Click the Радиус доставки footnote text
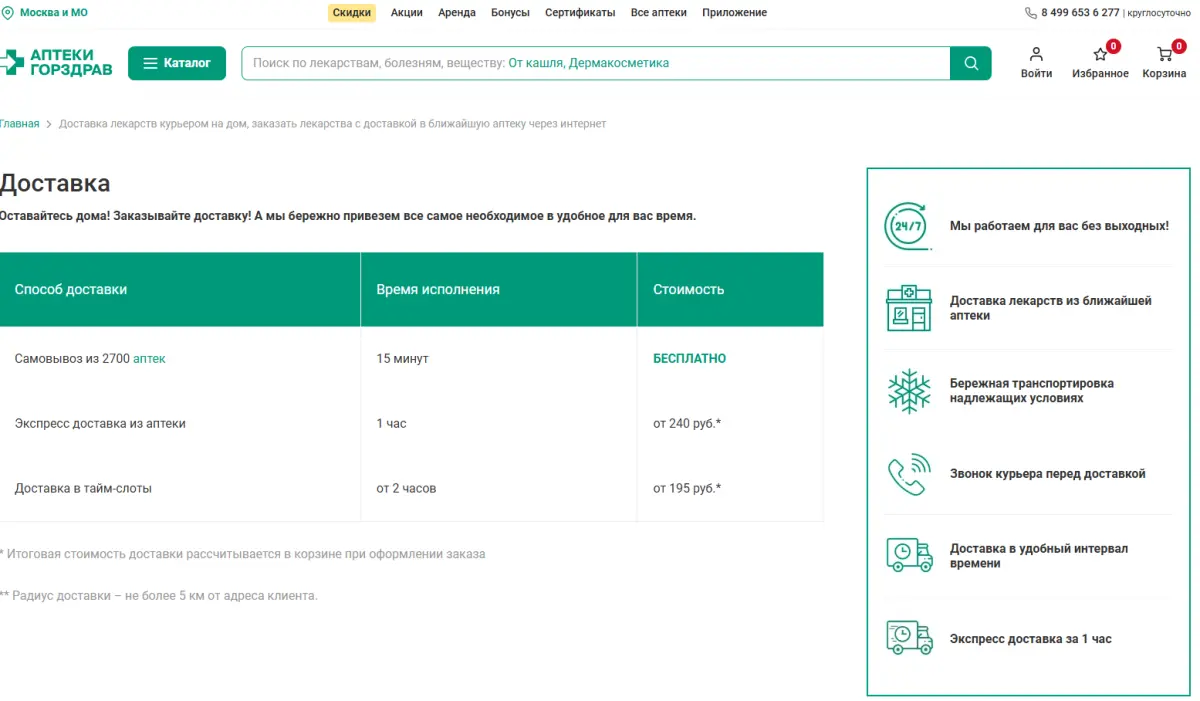Screen dimensions: 1200x701 (159, 595)
